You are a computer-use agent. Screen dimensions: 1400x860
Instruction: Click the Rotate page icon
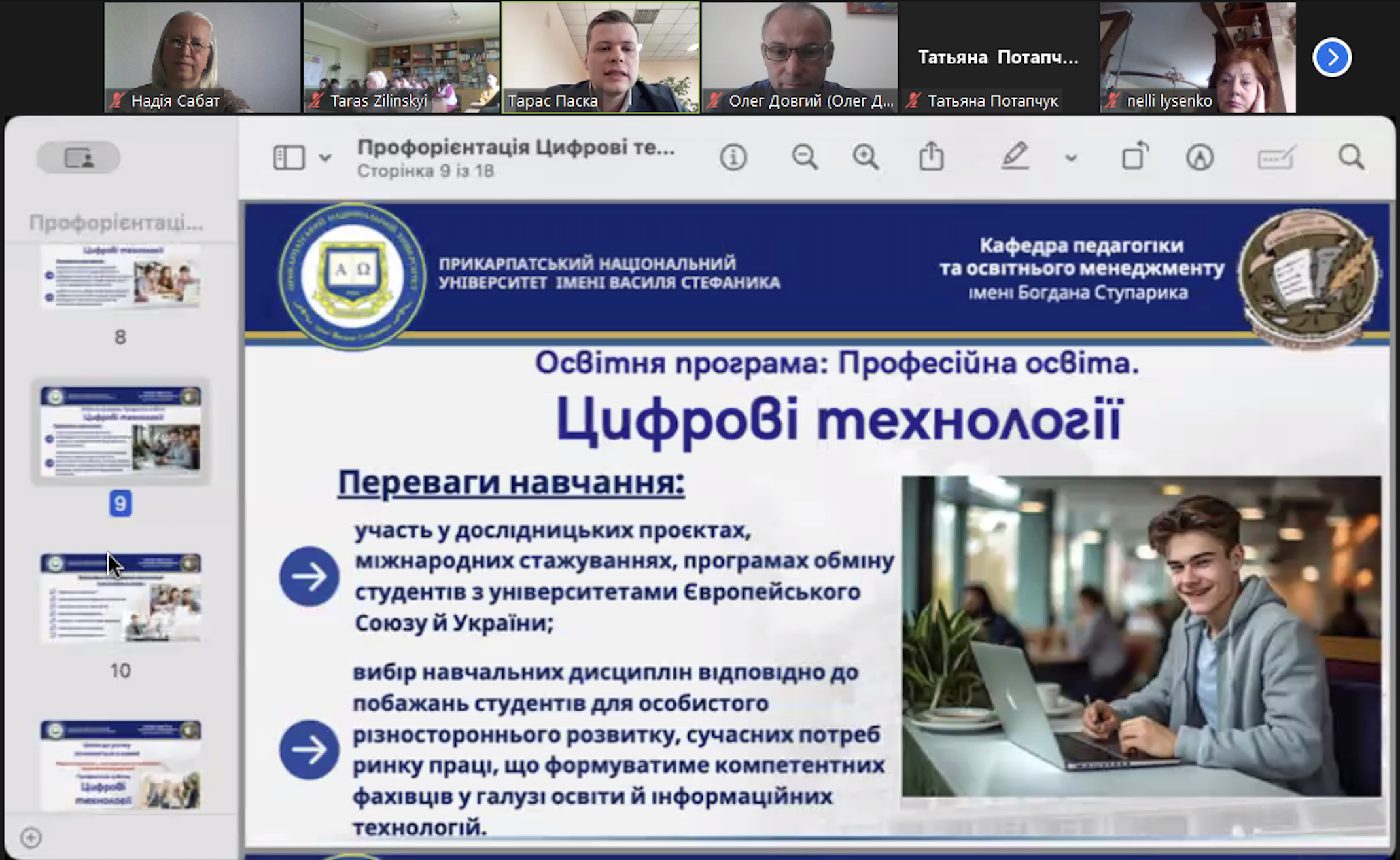[1134, 157]
